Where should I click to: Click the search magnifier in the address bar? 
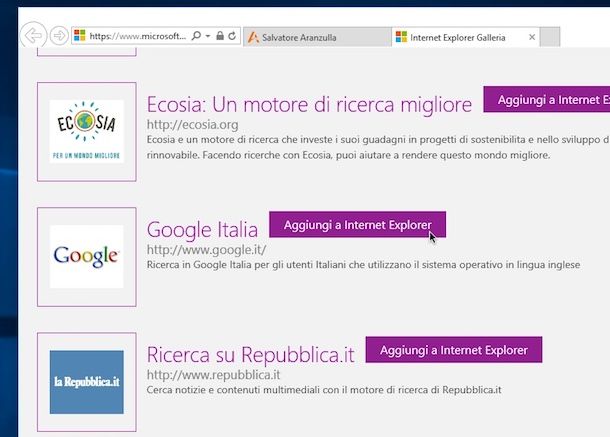(196, 36)
